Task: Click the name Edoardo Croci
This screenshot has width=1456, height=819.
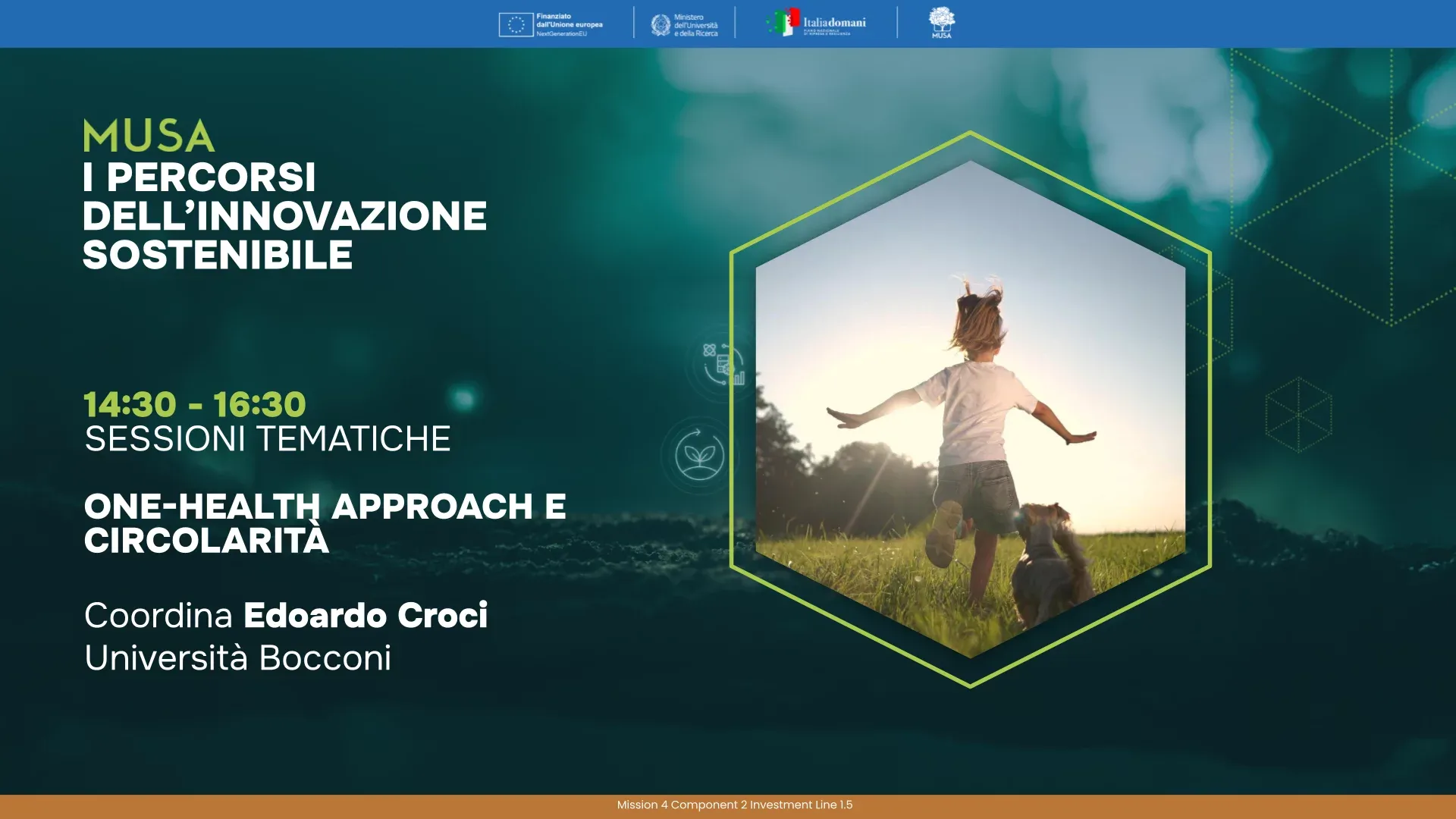Action: tap(365, 615)
